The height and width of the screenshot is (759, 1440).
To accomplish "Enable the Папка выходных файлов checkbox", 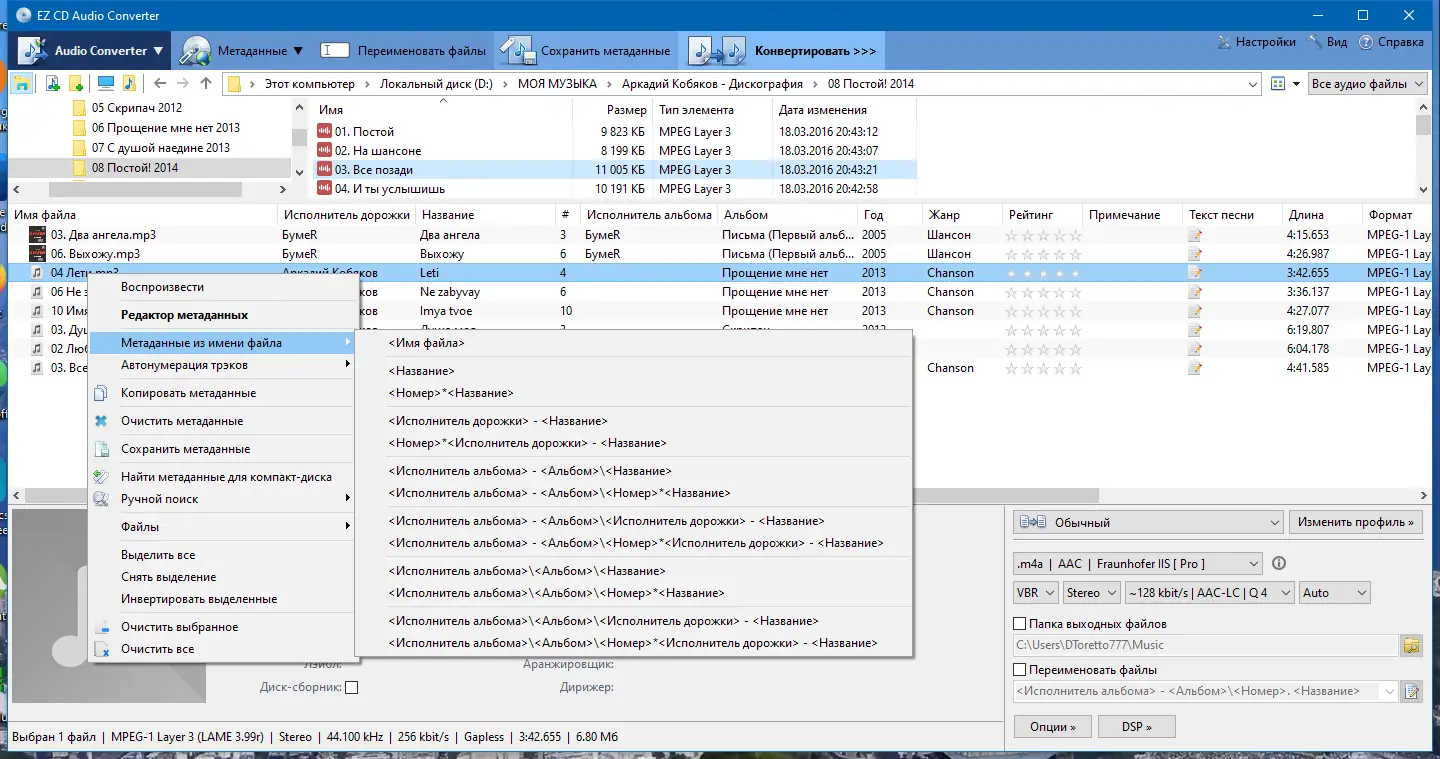I will point(1020,624).
